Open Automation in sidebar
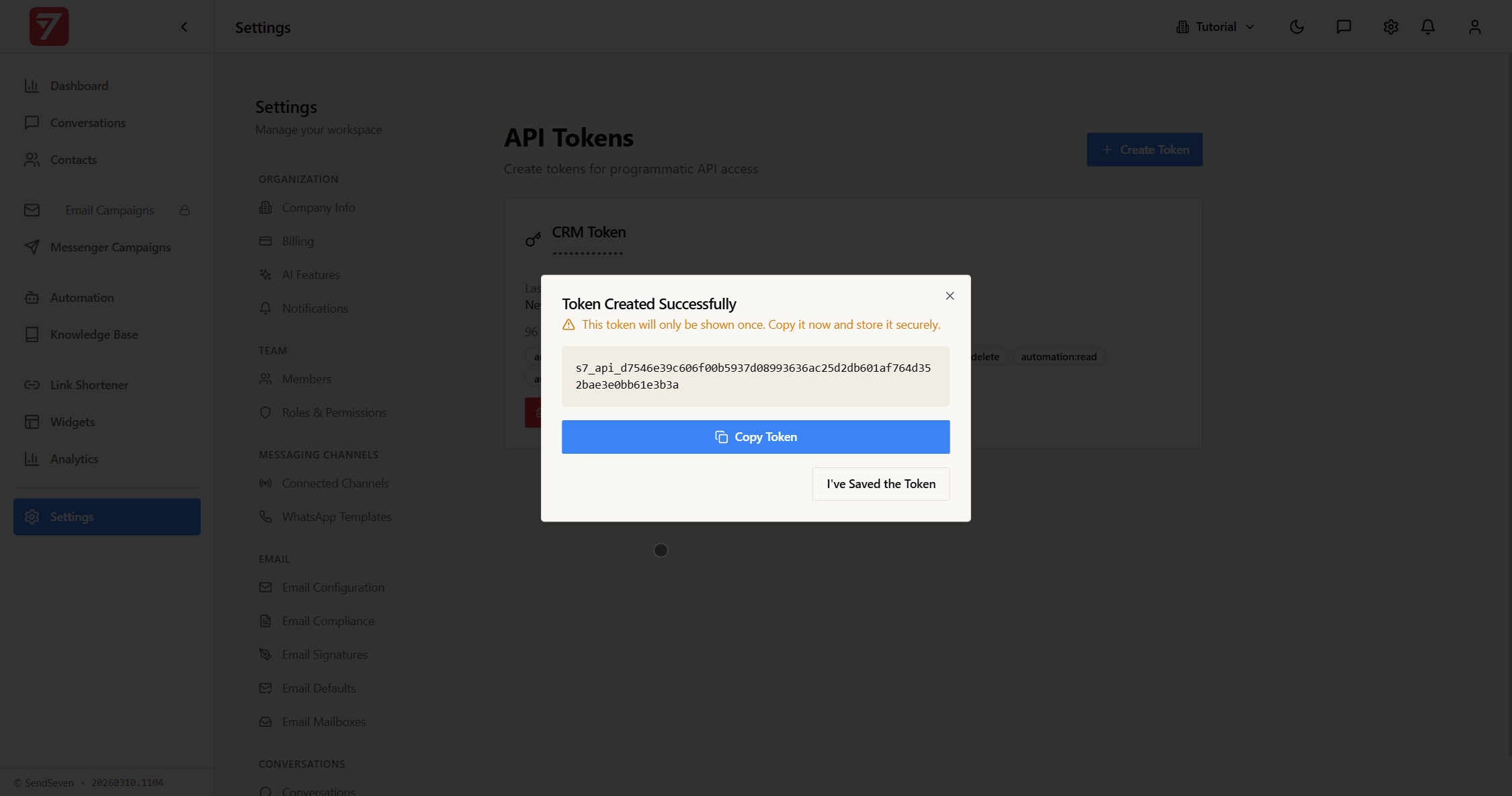 click(x=107, y=298)
